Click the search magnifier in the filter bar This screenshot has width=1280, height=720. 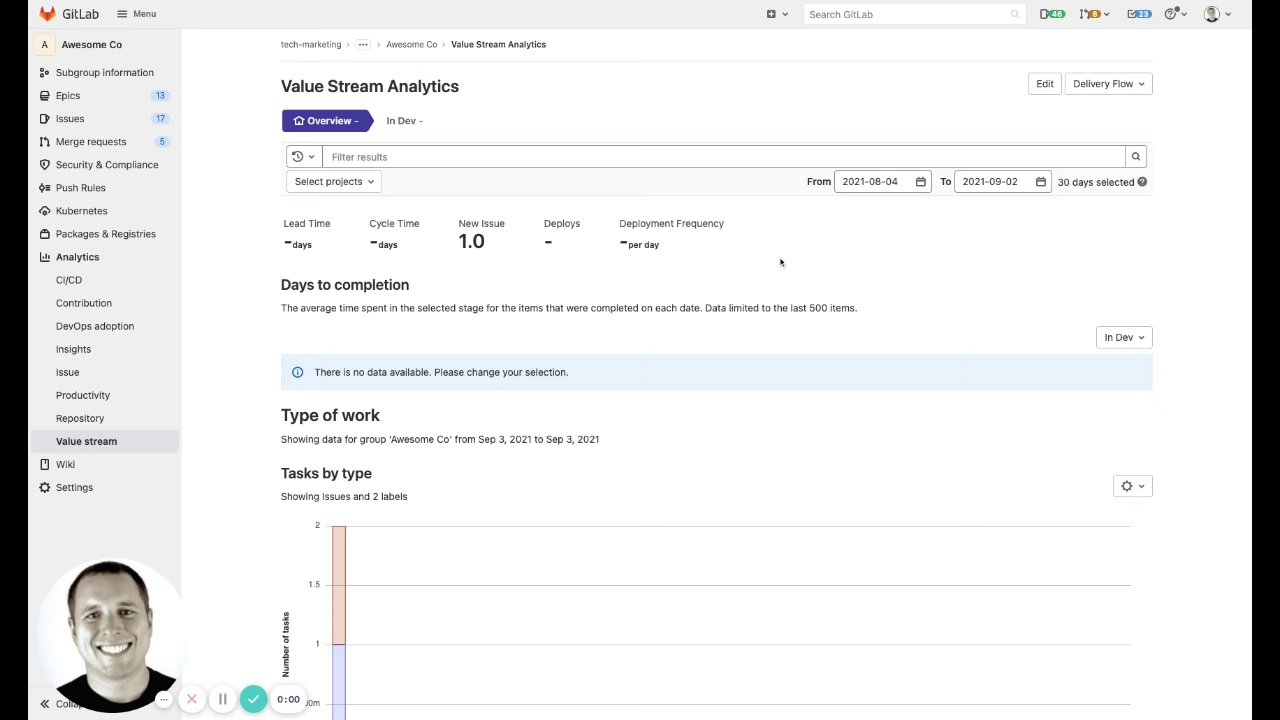[1135, 157]
